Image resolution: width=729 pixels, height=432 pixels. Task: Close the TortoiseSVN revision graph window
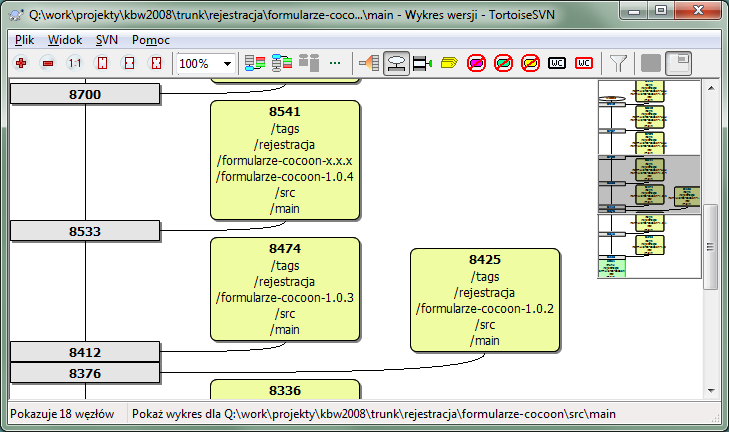[x=698, y=11]
